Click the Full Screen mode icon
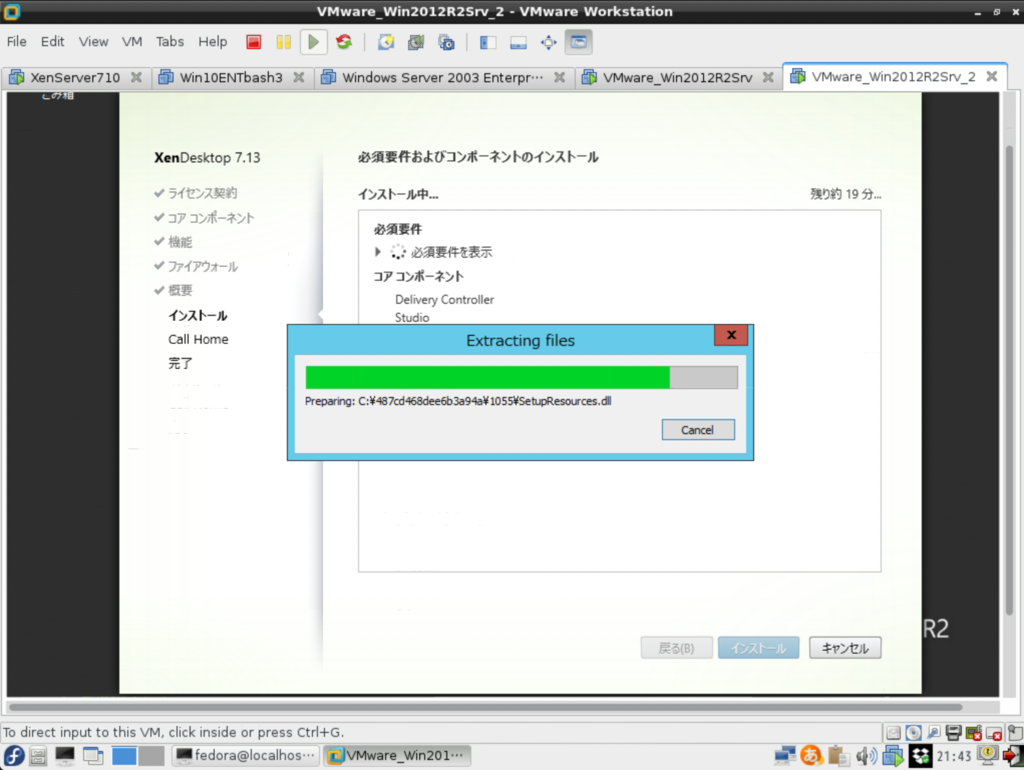The image size is (1024, 770). tap(549, 42)
